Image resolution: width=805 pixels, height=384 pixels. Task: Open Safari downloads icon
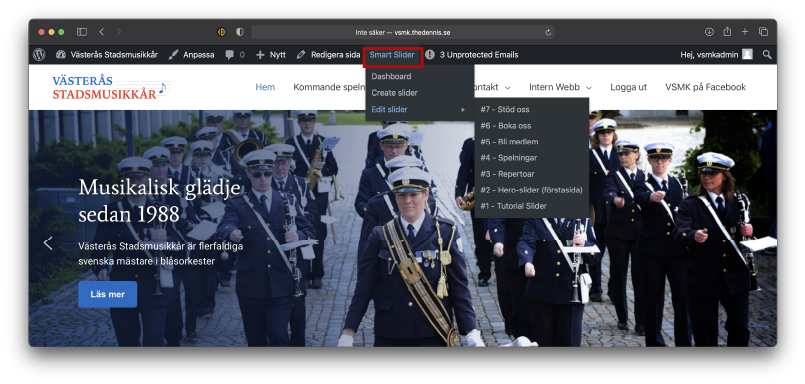(x=709, y=32)
